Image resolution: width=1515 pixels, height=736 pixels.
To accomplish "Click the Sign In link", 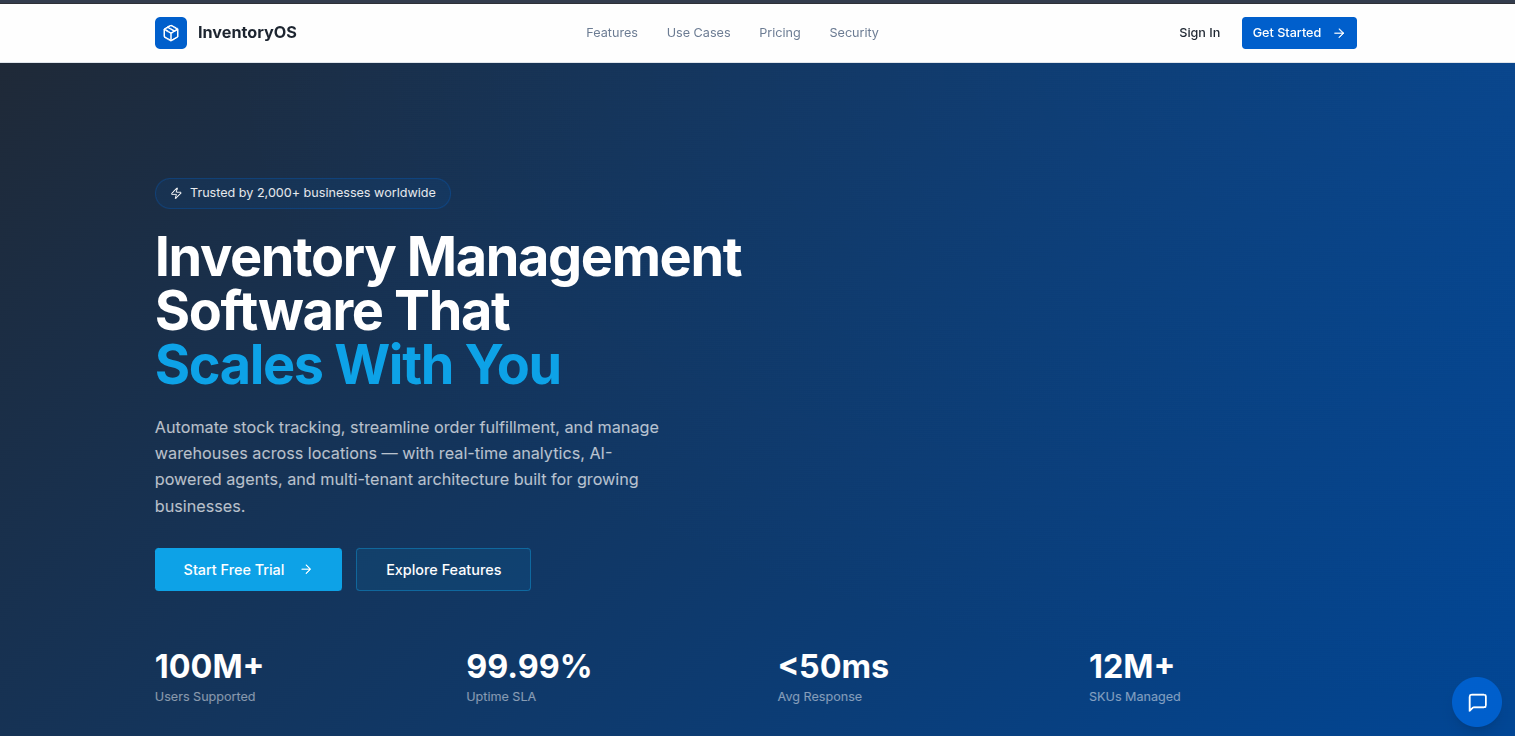I will click(x=1199, y=33).
